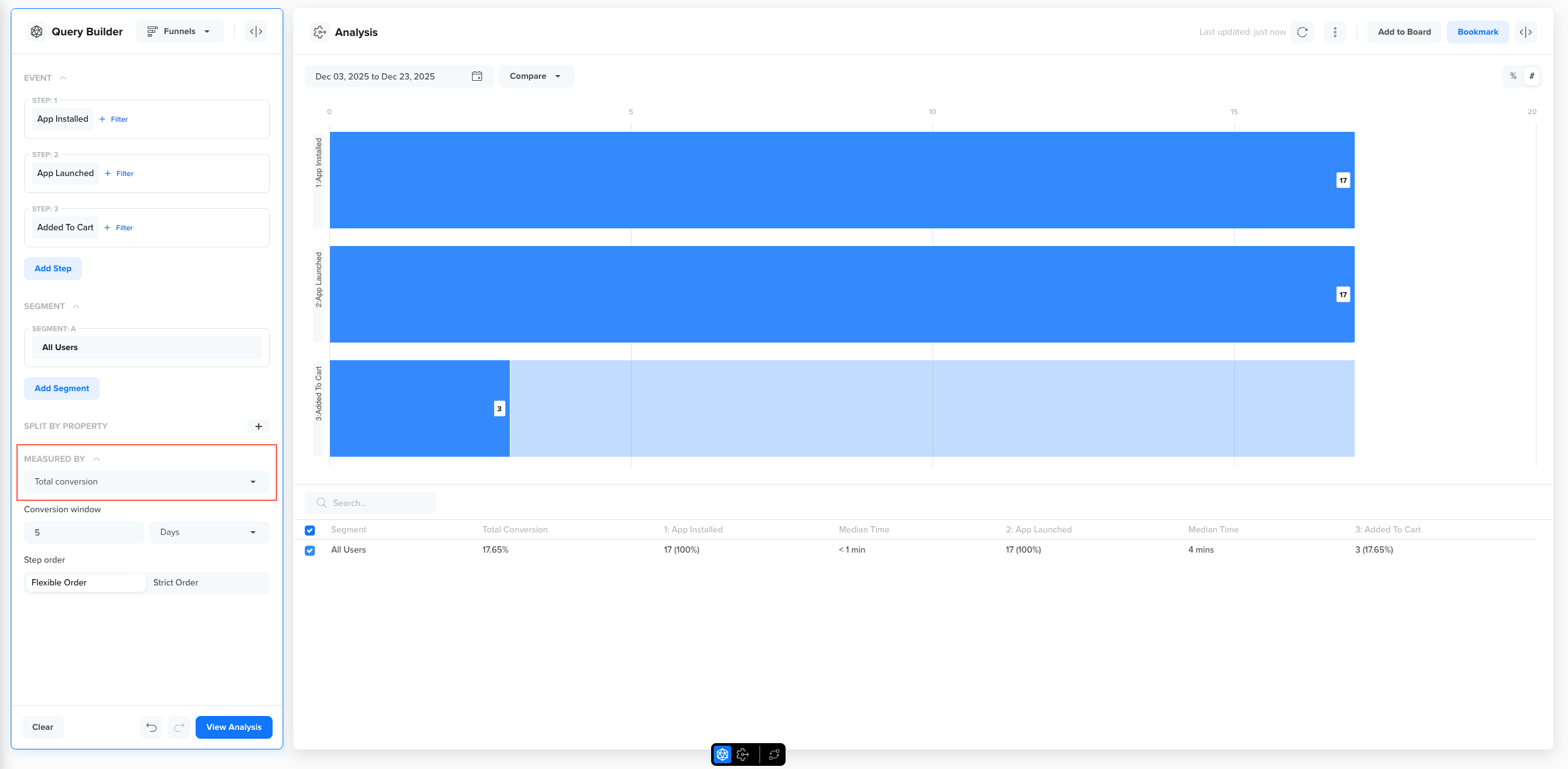Open the calendar date picker icon
Image resolution: width=1568 pixels, height=769 pixels.
coord(477,76)
